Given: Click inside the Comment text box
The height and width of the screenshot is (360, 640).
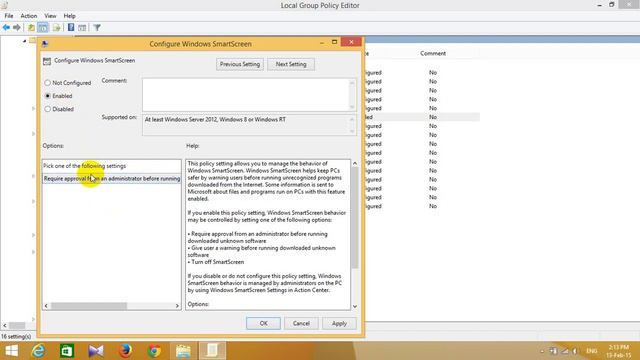Looking at the screenshot, I should coord(246,95).
